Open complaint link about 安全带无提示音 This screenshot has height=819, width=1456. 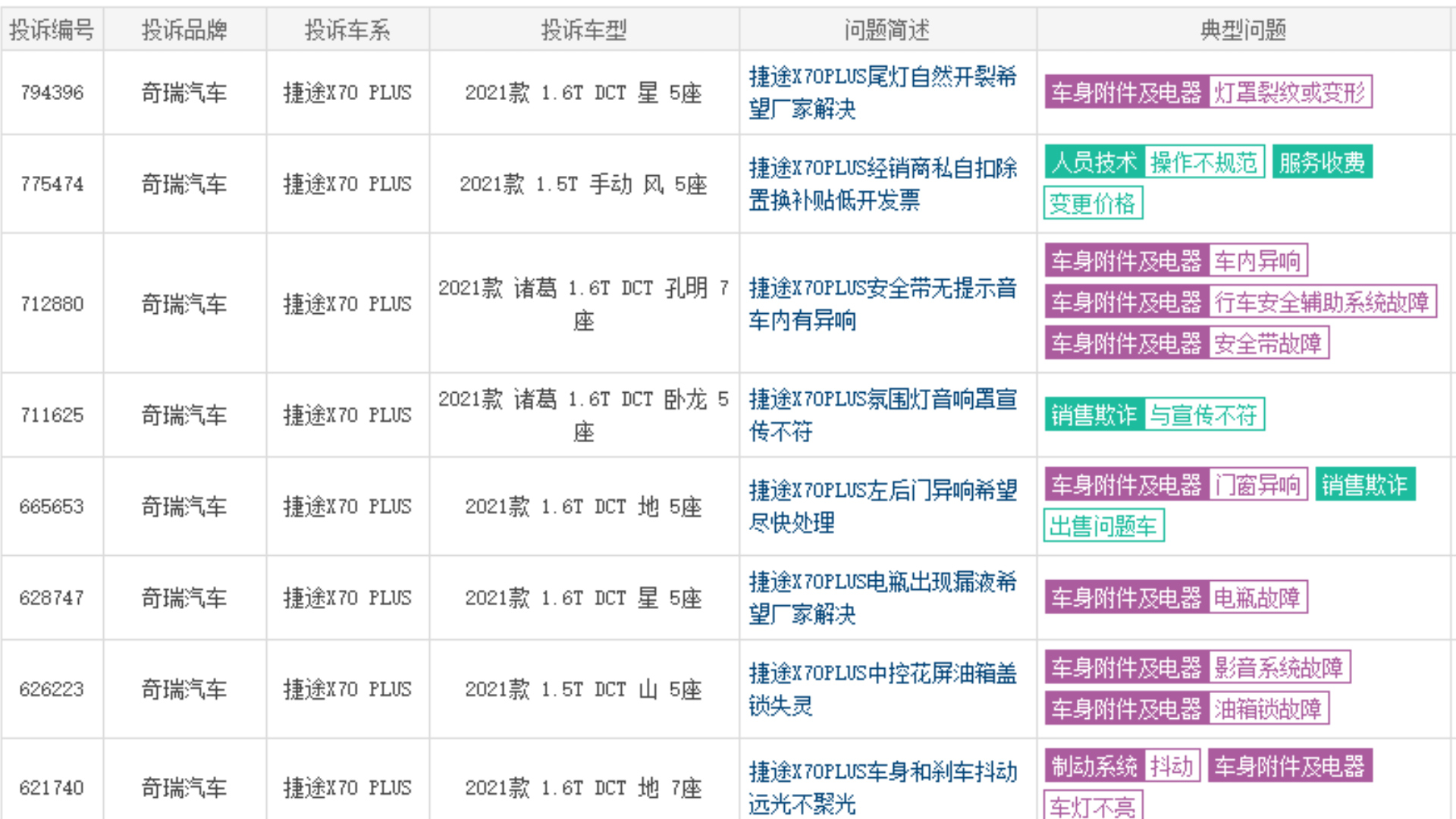(x=883, y=304)
